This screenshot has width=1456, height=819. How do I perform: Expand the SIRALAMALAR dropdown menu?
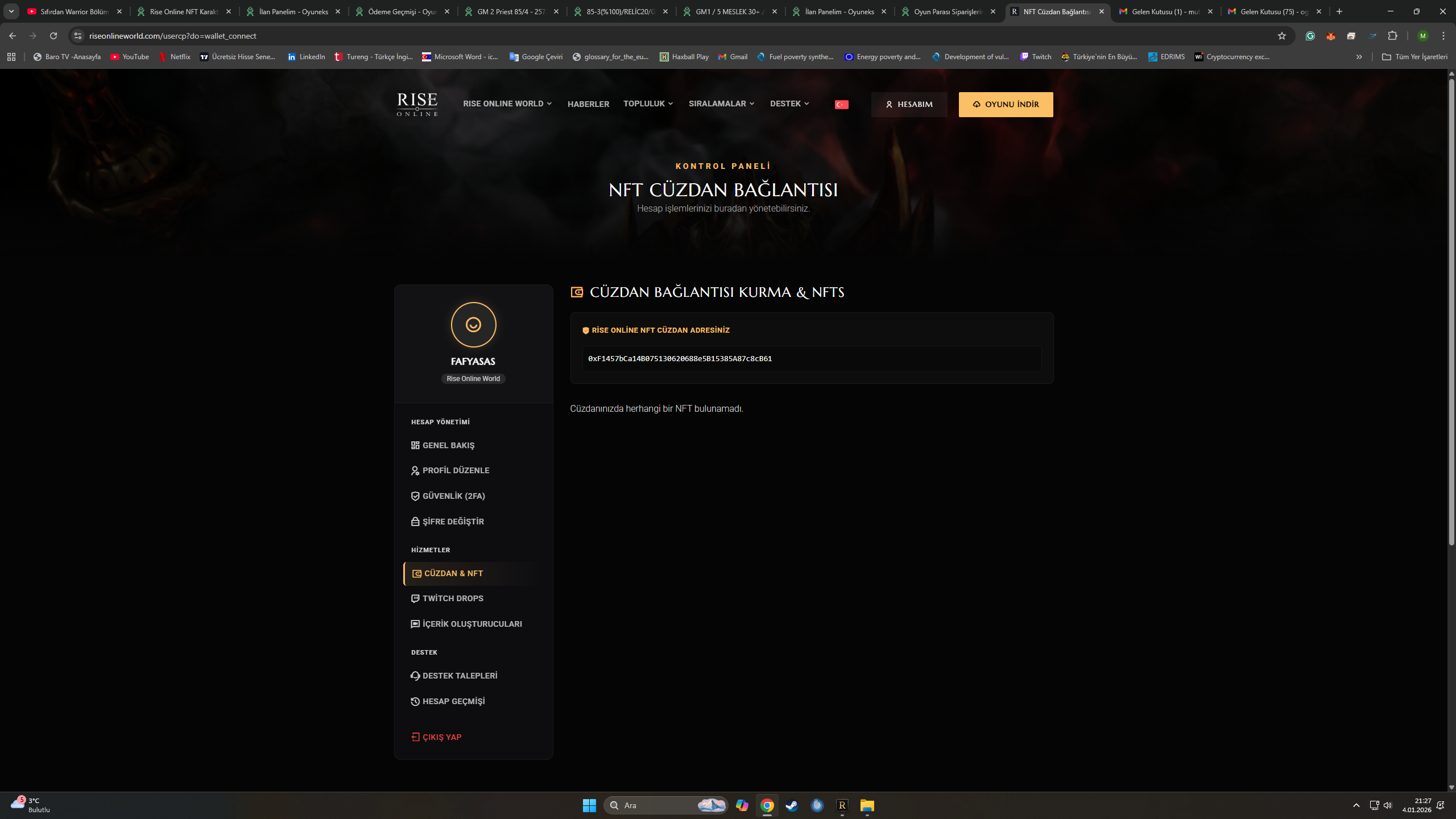pos(722,104)
